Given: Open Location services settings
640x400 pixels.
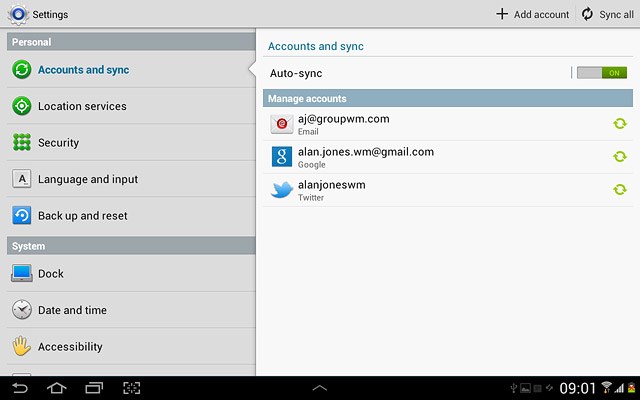Looking at the screenshot, I should (x=131, y=106).
